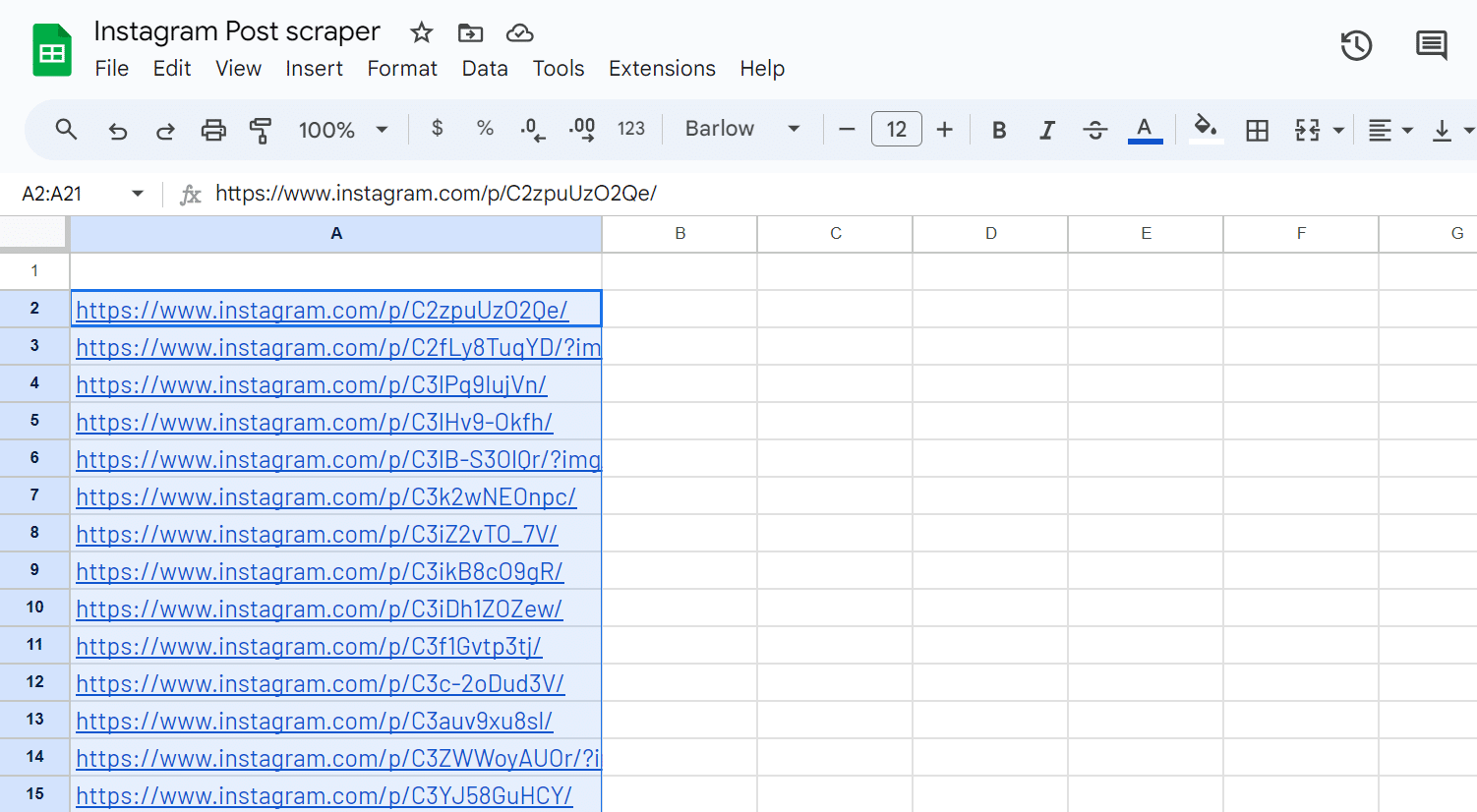Image resolution: width=1477 pixels, height=812 pixels.
Task: Open the name box dropdown arrow
Action: [138, 194]
